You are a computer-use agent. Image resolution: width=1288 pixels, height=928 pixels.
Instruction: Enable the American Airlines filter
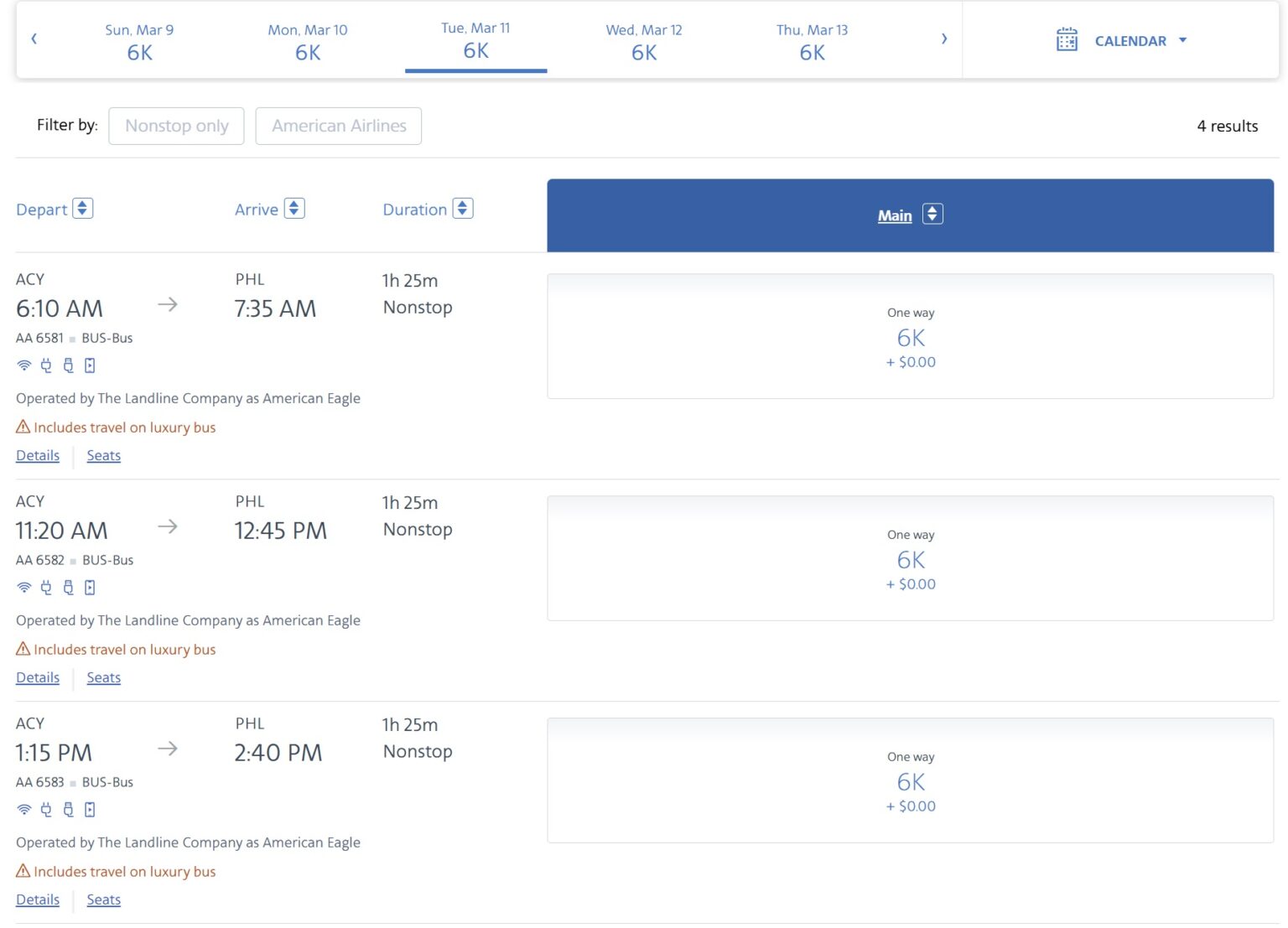(339, 125)
